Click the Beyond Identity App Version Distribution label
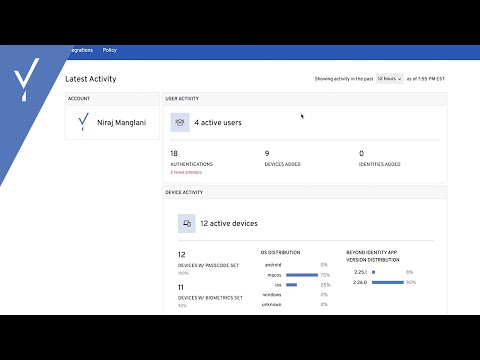 [x=373, y=256]
